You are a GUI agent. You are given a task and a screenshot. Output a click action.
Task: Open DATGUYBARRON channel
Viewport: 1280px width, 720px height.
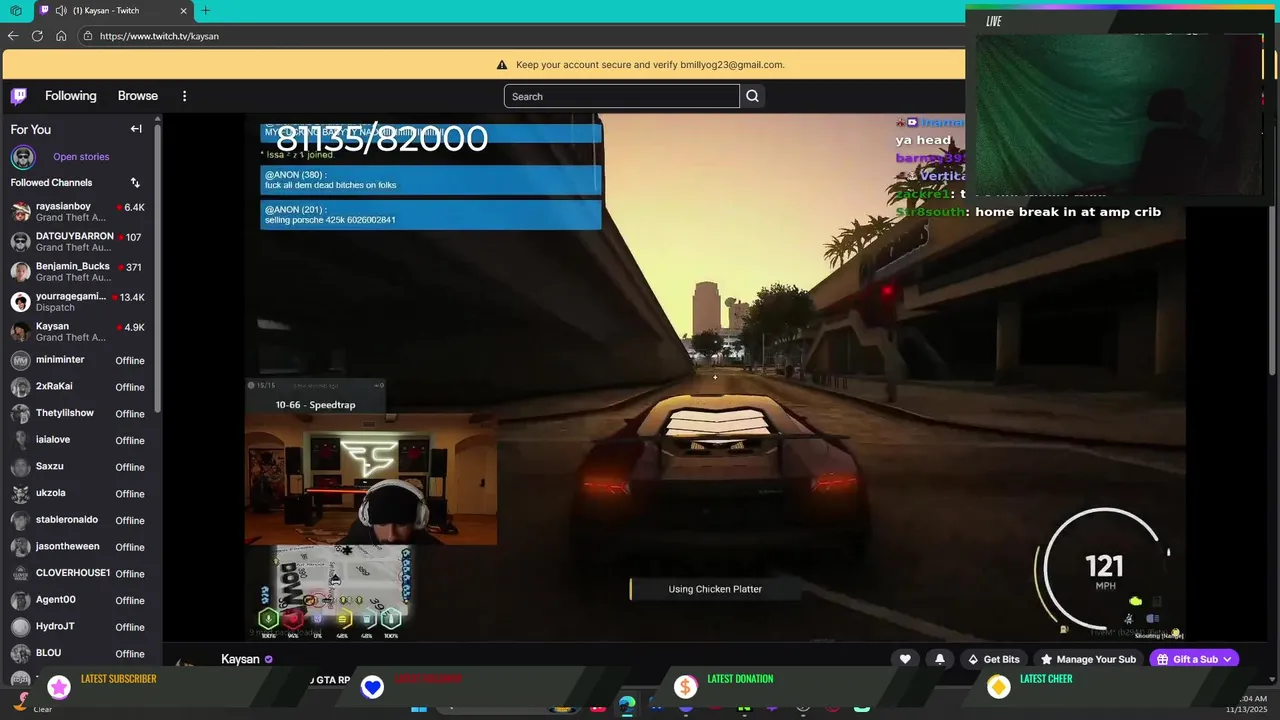(78, 241)
